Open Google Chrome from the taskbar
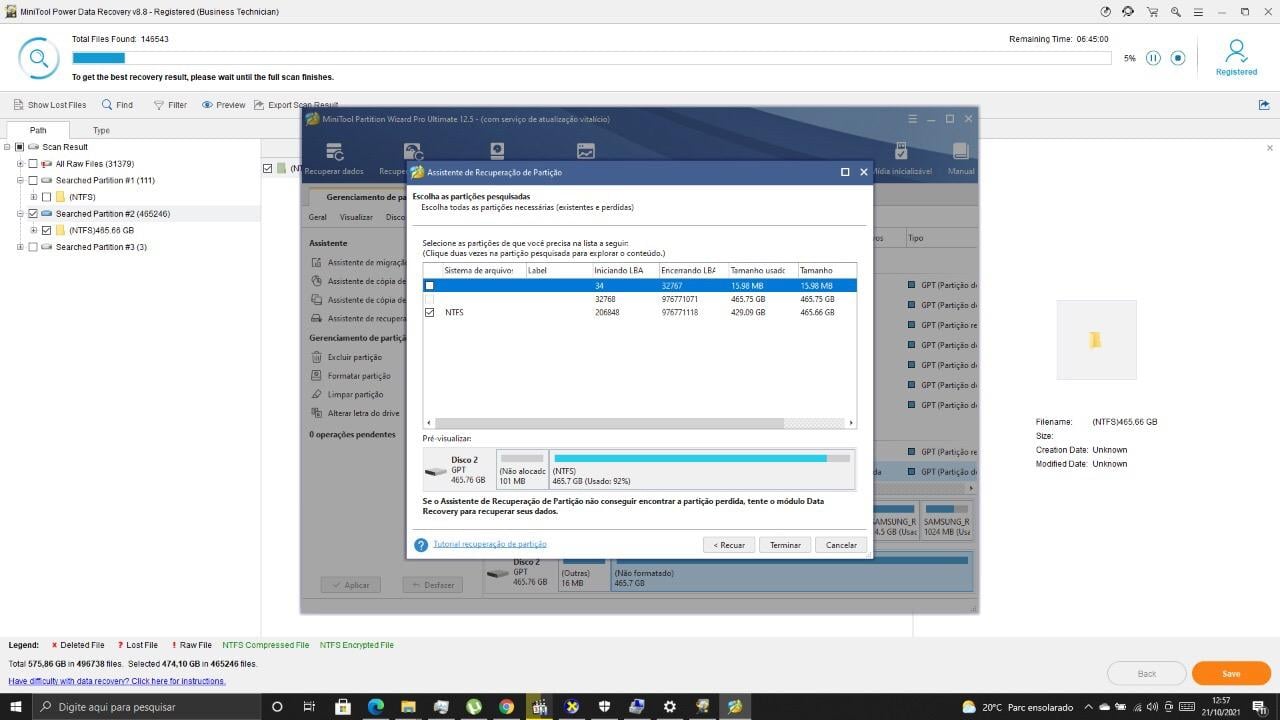The width and height of the screenshot is (1280, 720). click(506, 707)
